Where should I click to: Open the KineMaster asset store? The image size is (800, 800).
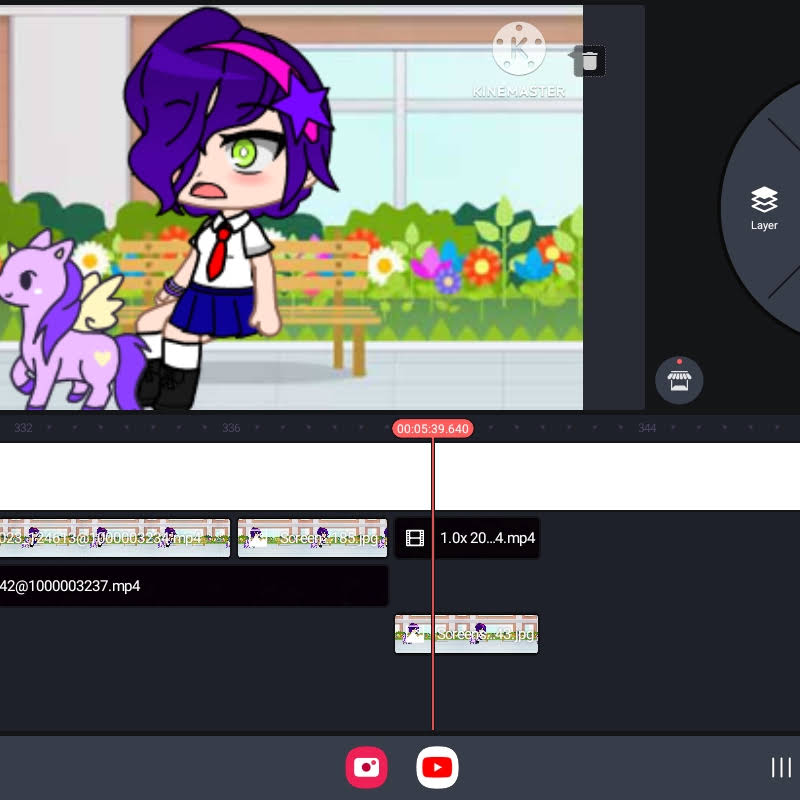coord(679,380)
